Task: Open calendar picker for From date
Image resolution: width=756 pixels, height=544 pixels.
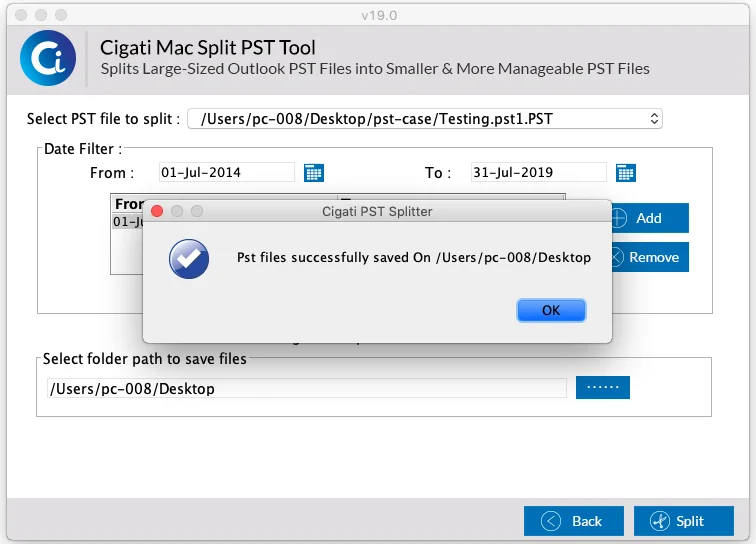Action: [x=314, y=173]
